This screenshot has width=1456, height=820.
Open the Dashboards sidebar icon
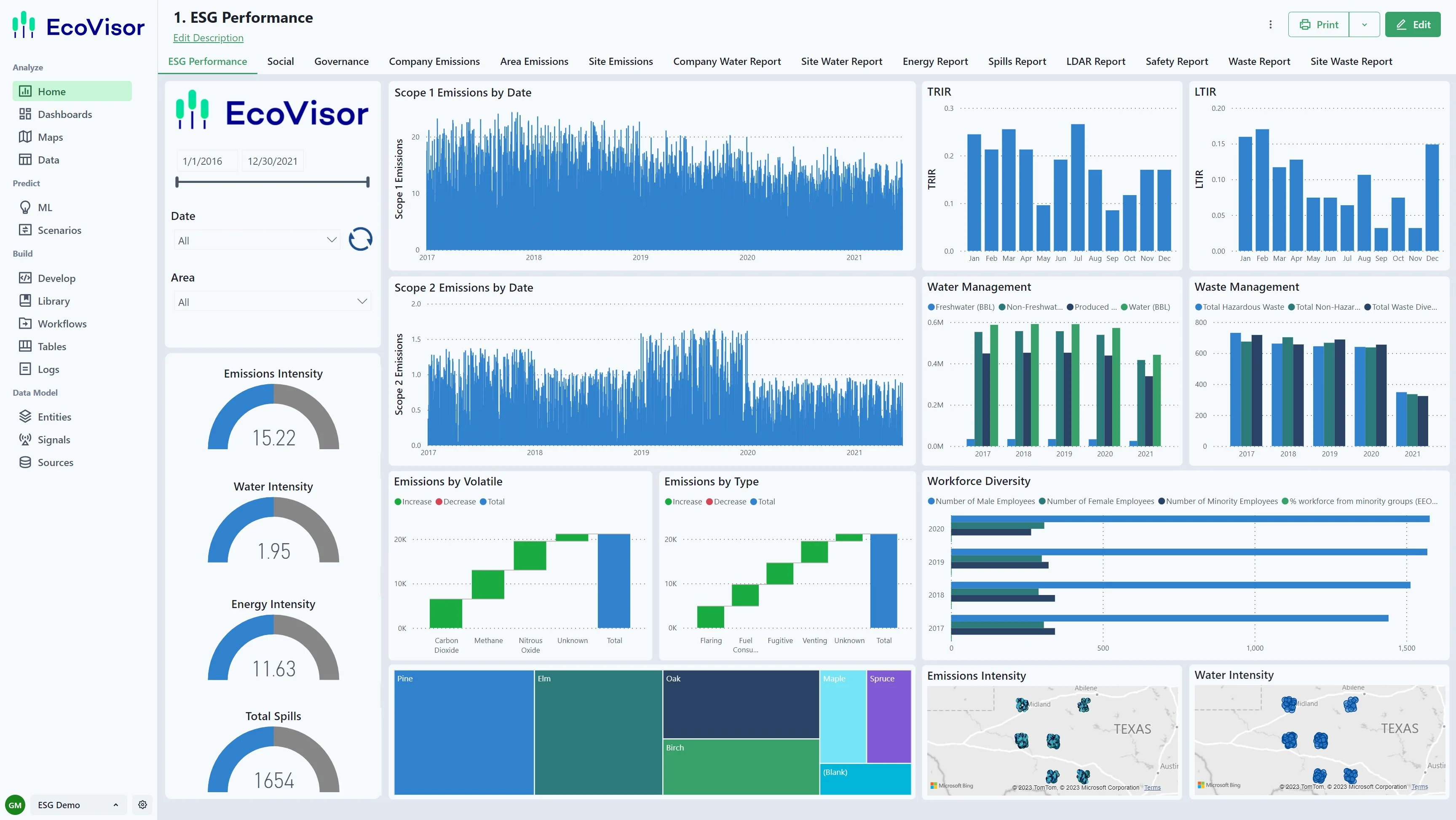point(25,114)
